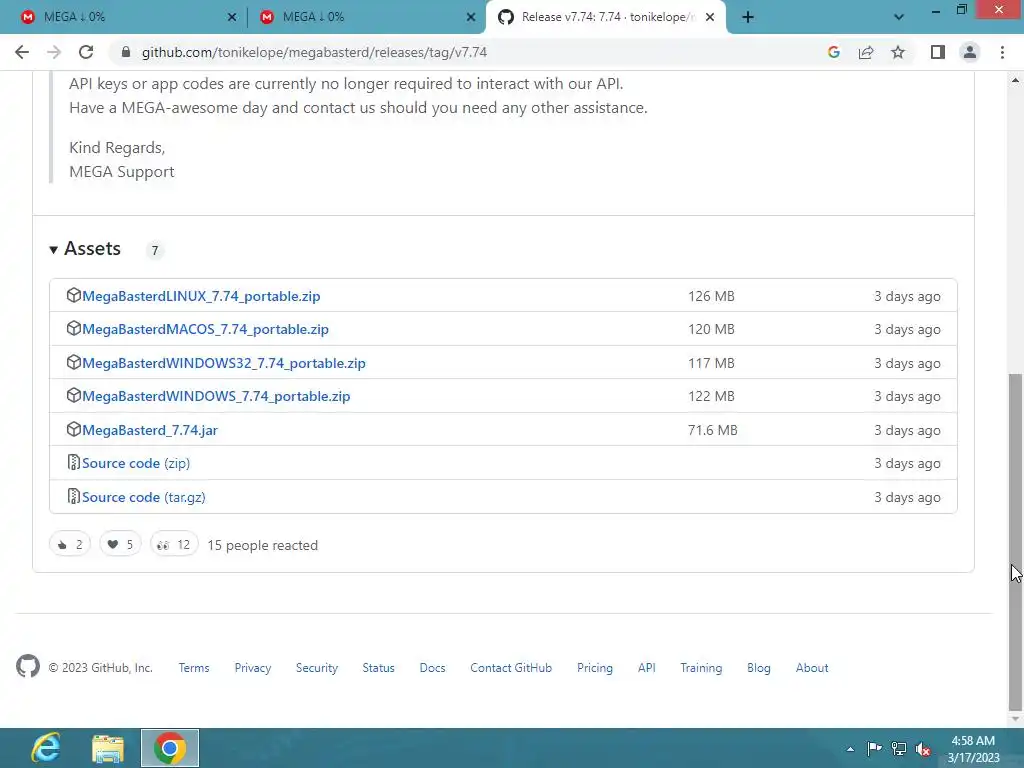Download Source code (tar.gz)

coord(144,497)
